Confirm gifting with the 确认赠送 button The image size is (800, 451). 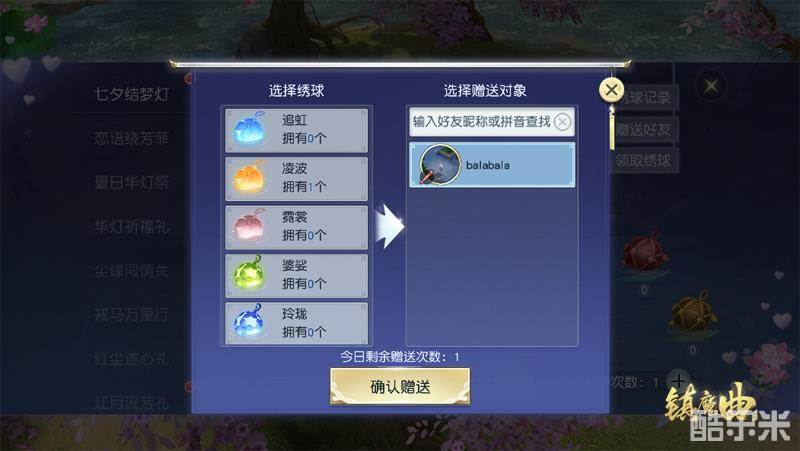pos(400,387)
